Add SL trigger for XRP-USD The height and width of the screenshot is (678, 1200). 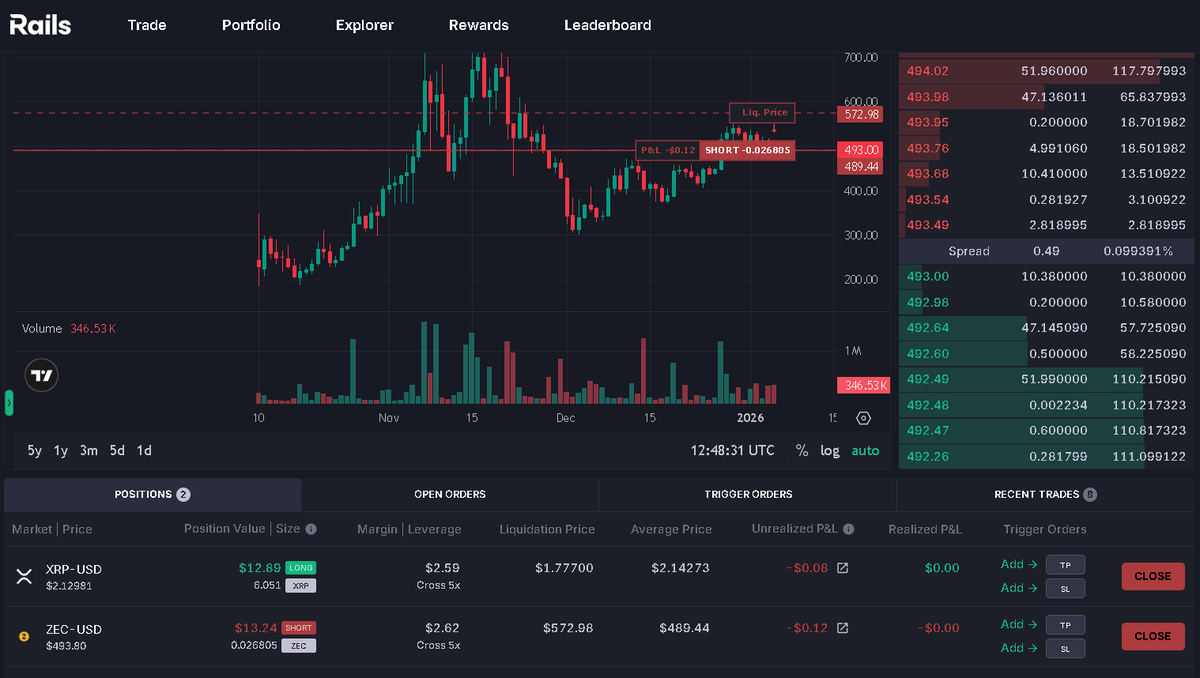(x=1065, y=589)
